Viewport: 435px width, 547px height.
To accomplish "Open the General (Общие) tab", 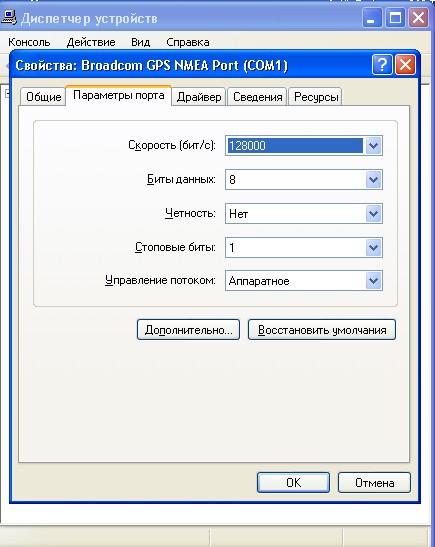I will coord(43,97).
